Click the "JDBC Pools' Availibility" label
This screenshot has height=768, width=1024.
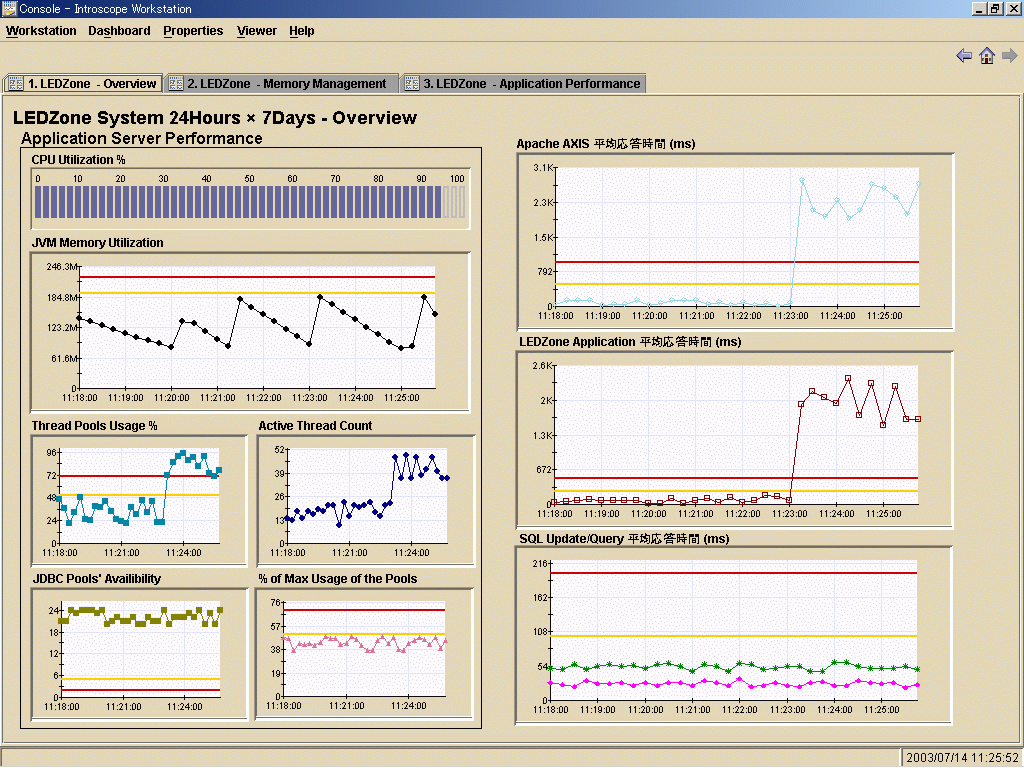[96, 579]
